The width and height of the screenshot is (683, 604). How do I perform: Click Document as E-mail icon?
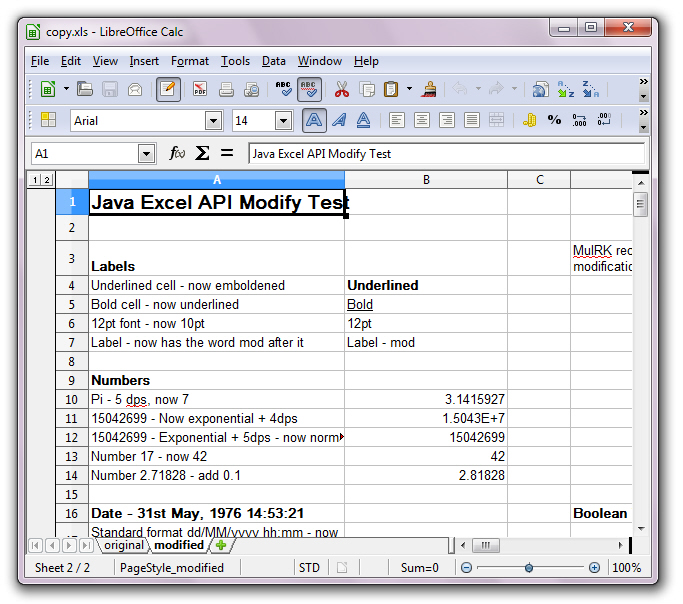135,89
